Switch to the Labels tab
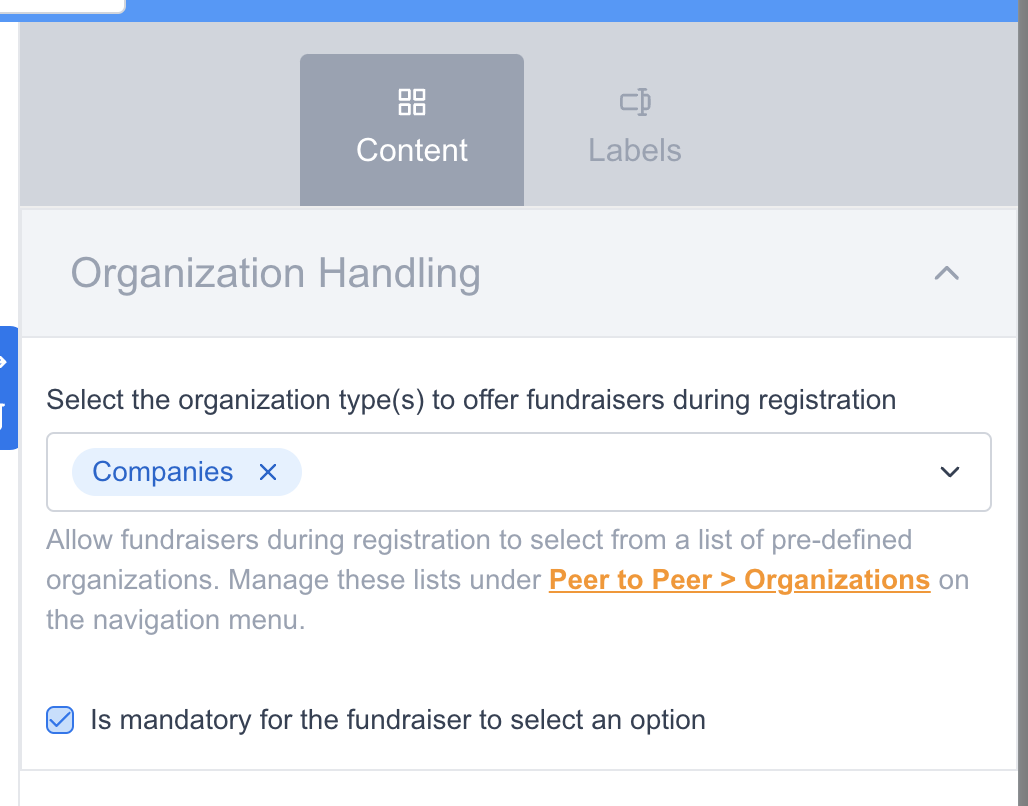Viewport: 1028px width, 806px height. click(x=635, y=131)
